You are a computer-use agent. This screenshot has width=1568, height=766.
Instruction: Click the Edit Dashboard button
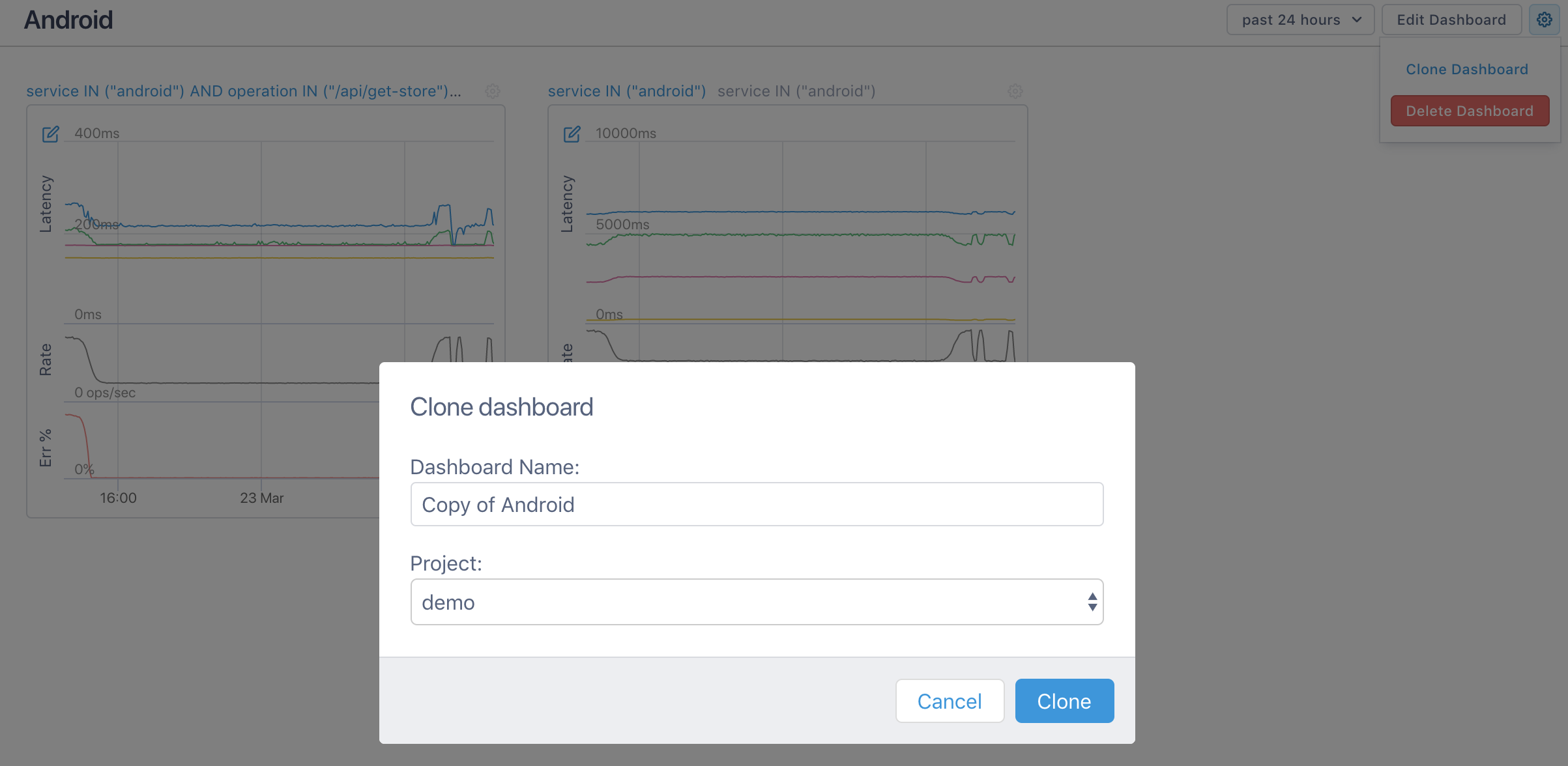(1451, 20)
